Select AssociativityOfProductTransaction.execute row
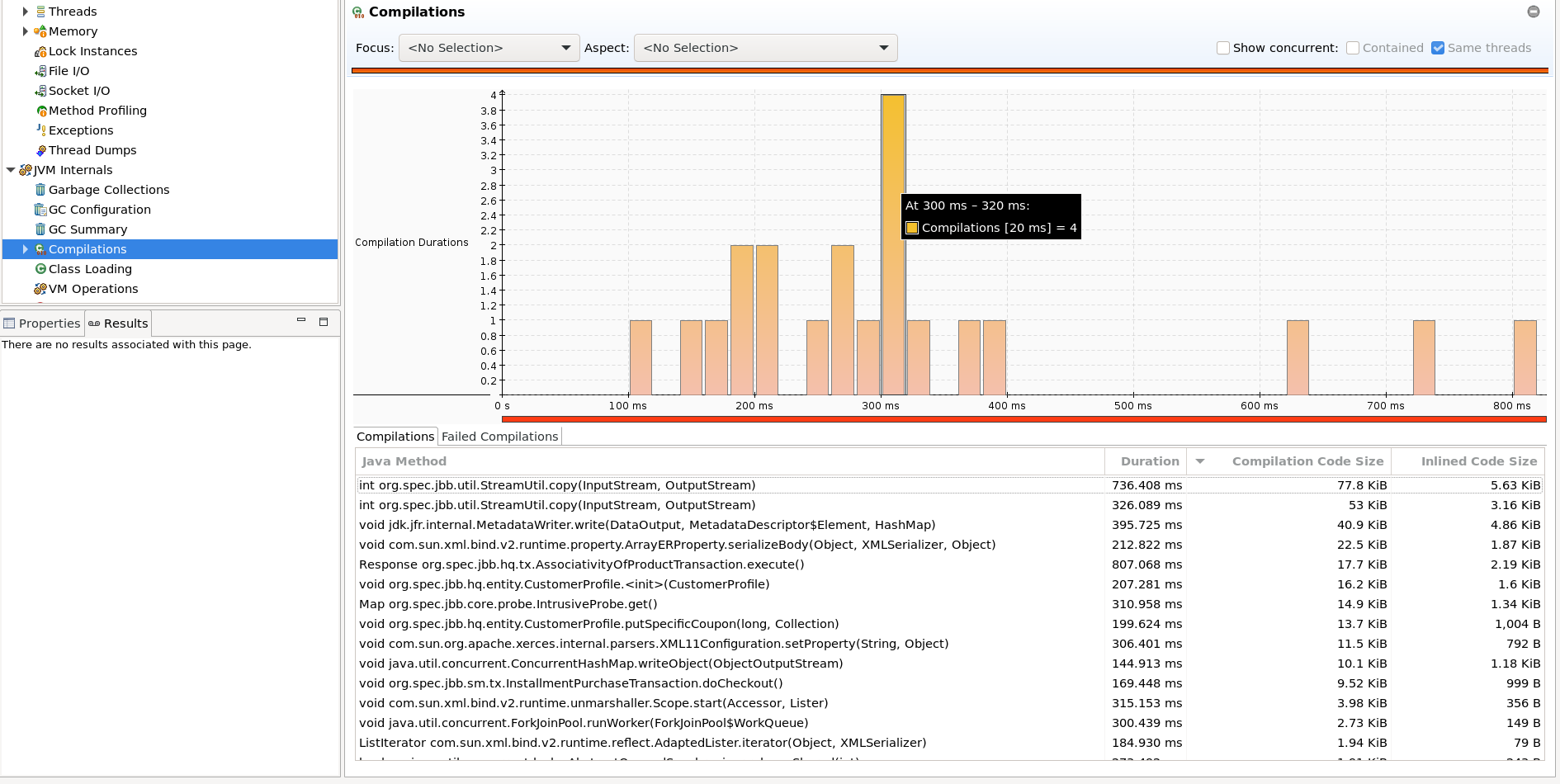Image resolution: width=1560 pixels, height=784 pixels. [x=949, y=564]
